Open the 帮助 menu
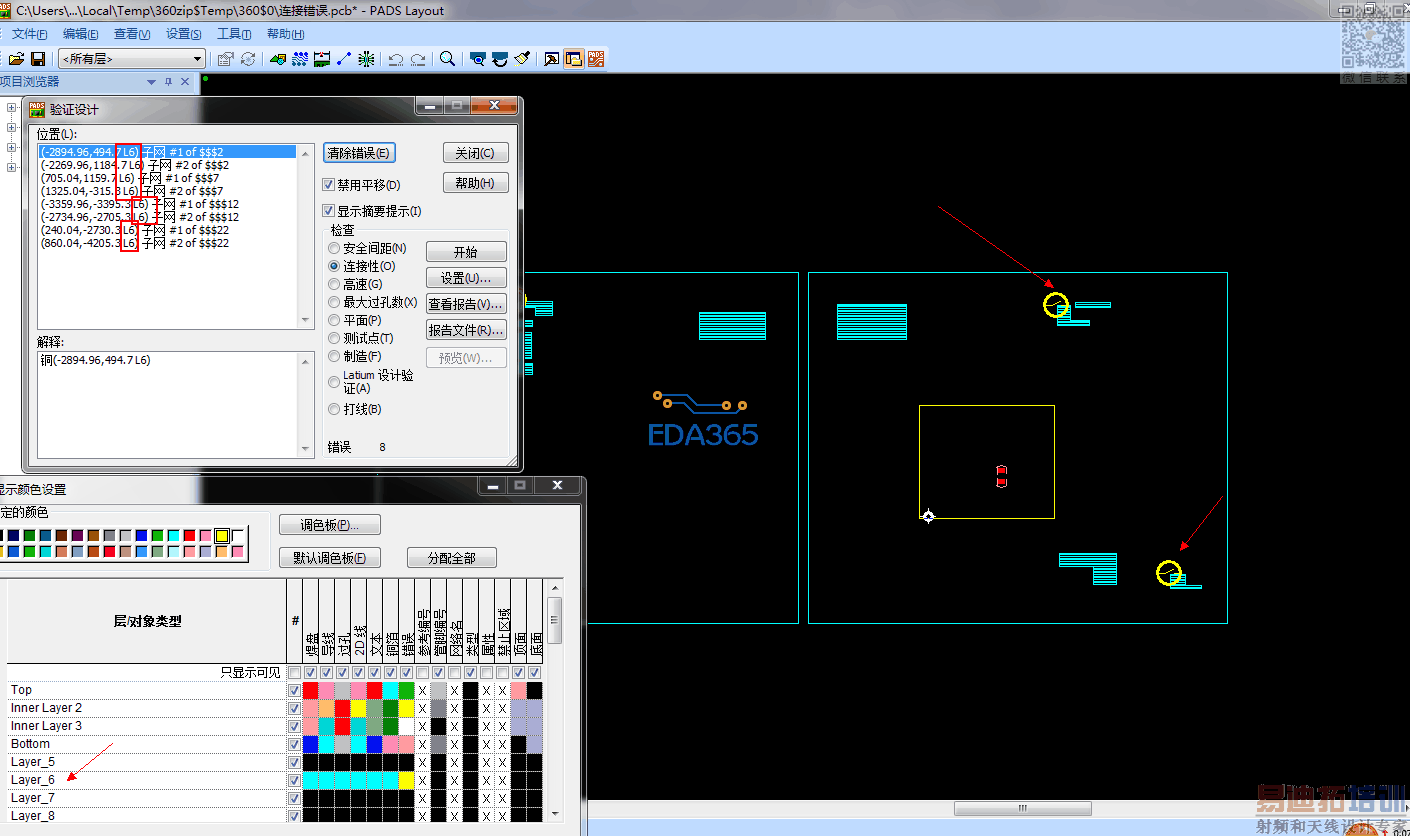This screenshot has height=836, width=1410. click(x=285, y=34)
